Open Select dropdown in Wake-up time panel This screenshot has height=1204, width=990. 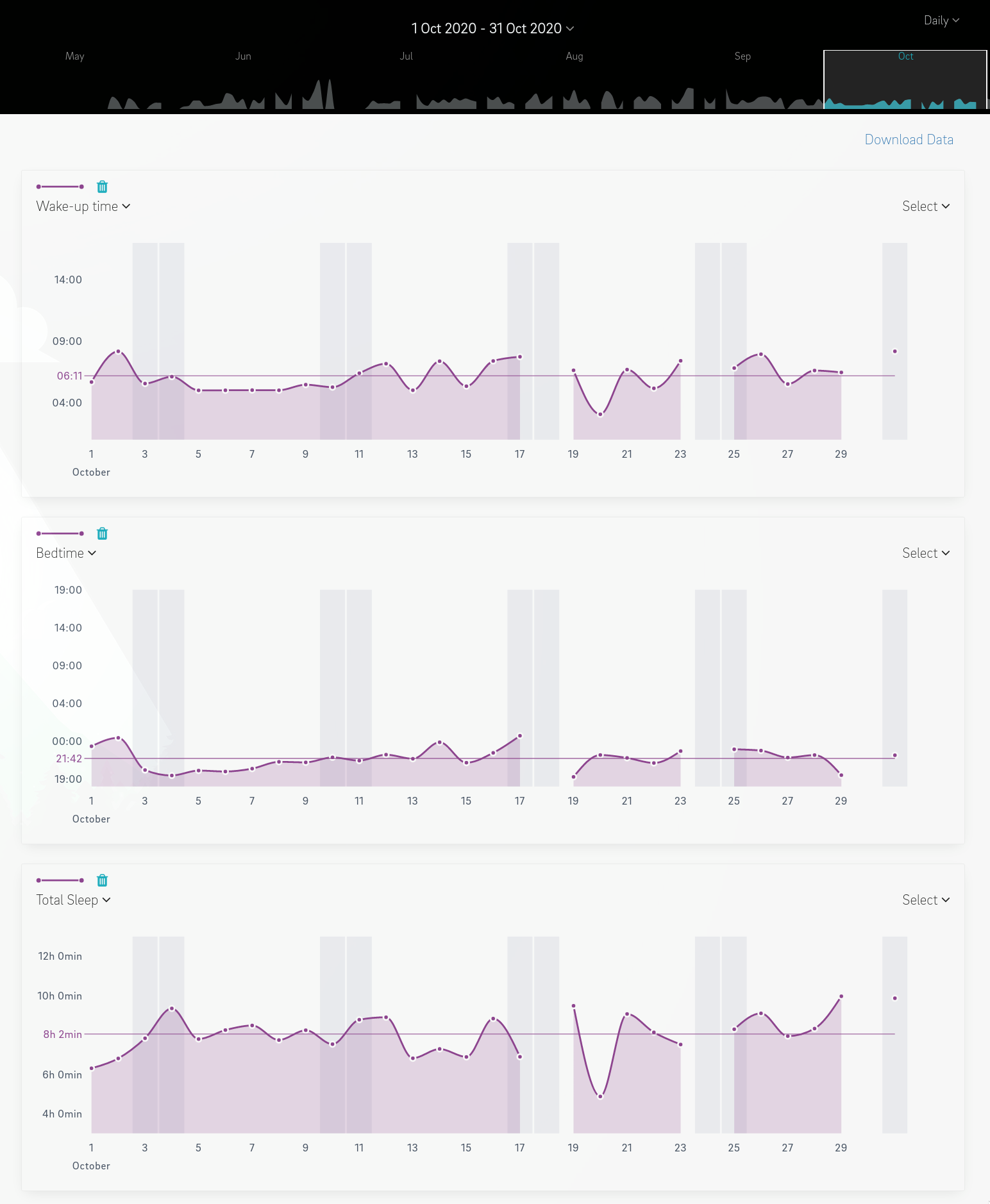[926, 206]
